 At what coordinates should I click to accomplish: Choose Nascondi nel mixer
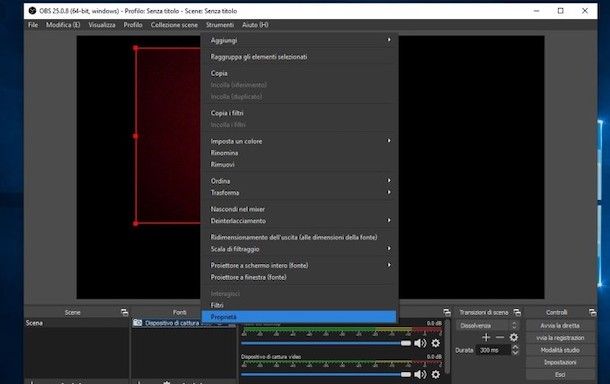300,209
